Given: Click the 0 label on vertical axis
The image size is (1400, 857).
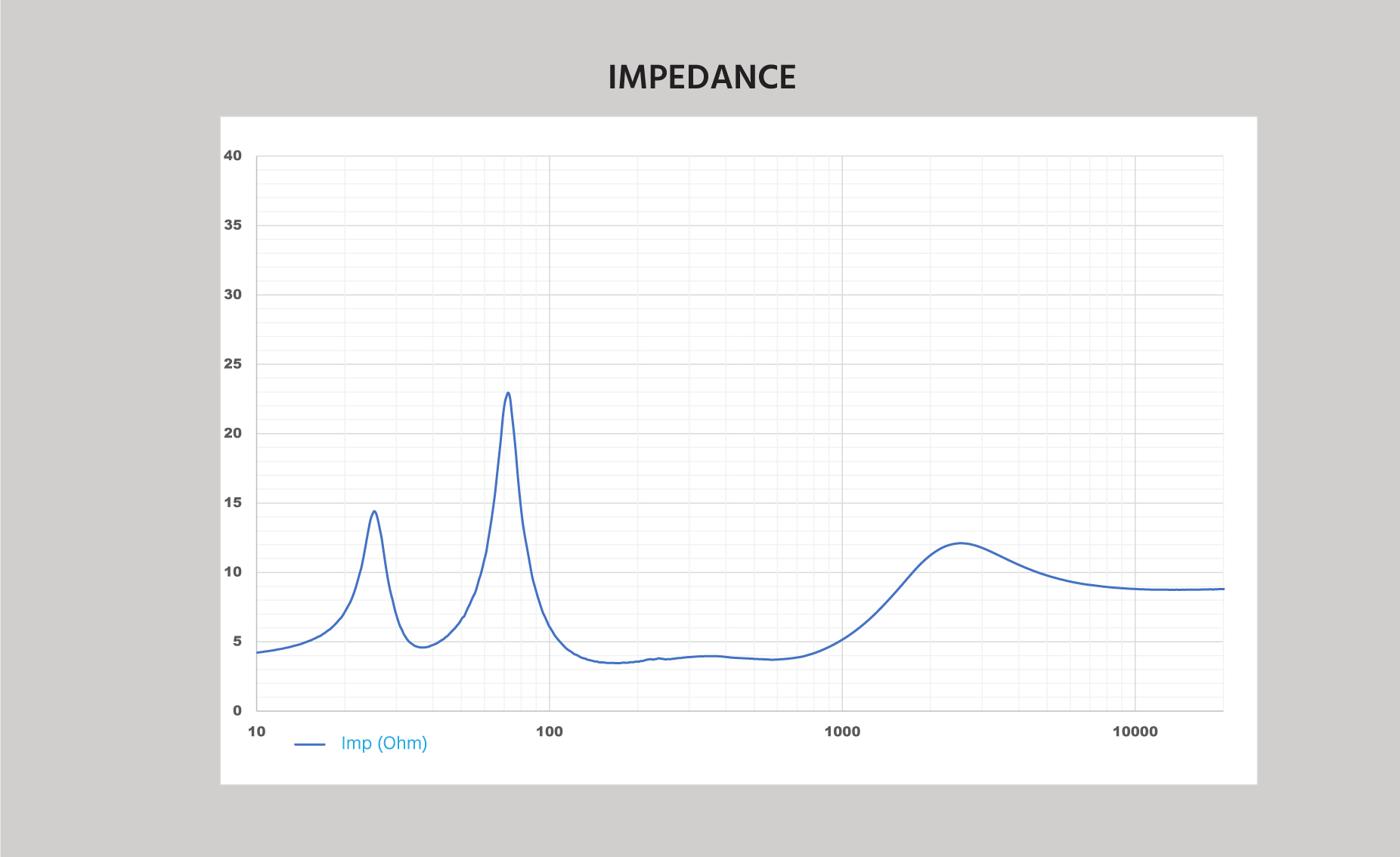Looking at the screenshot, I should 237,710.
